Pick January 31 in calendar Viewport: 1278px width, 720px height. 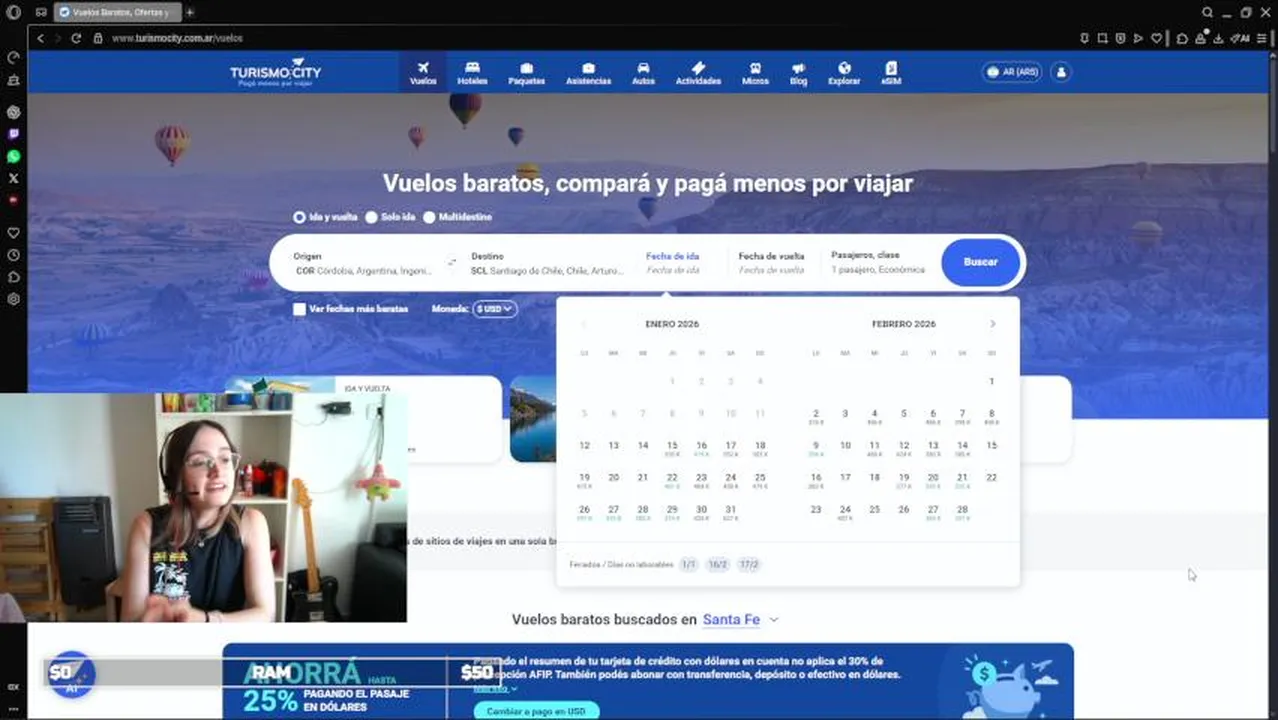730,512
